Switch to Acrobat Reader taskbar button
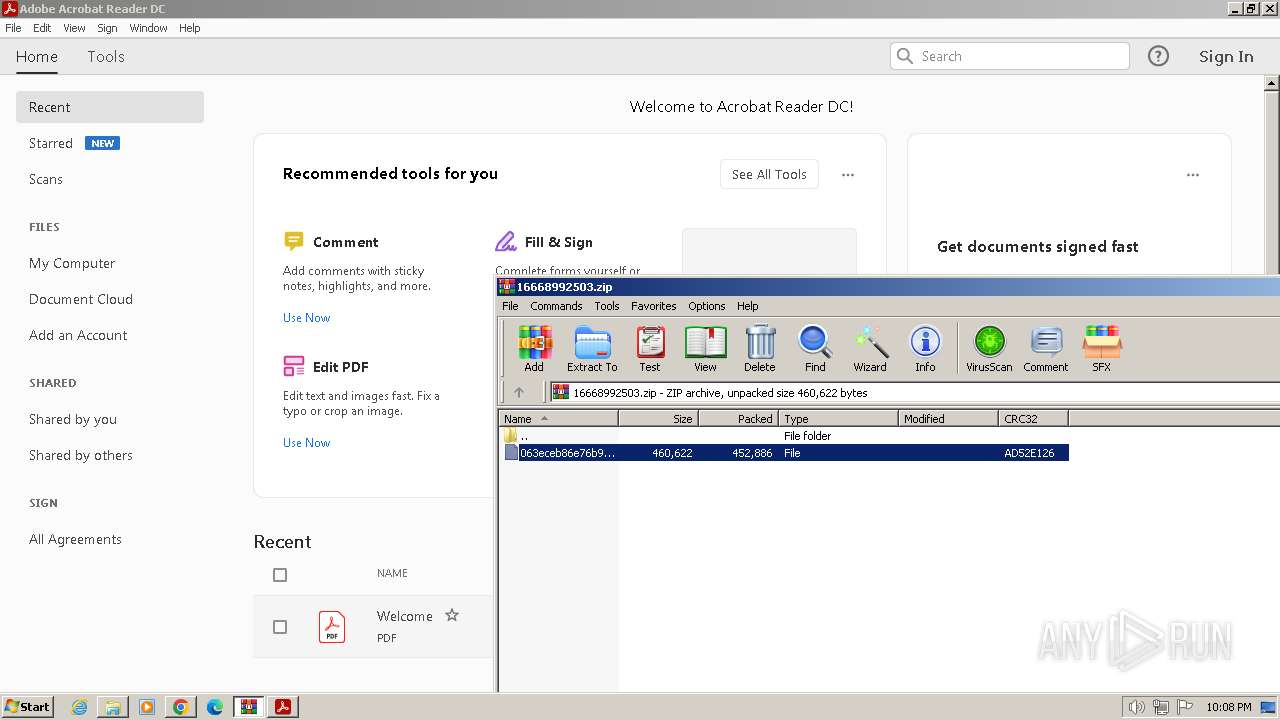 [283, 707]
